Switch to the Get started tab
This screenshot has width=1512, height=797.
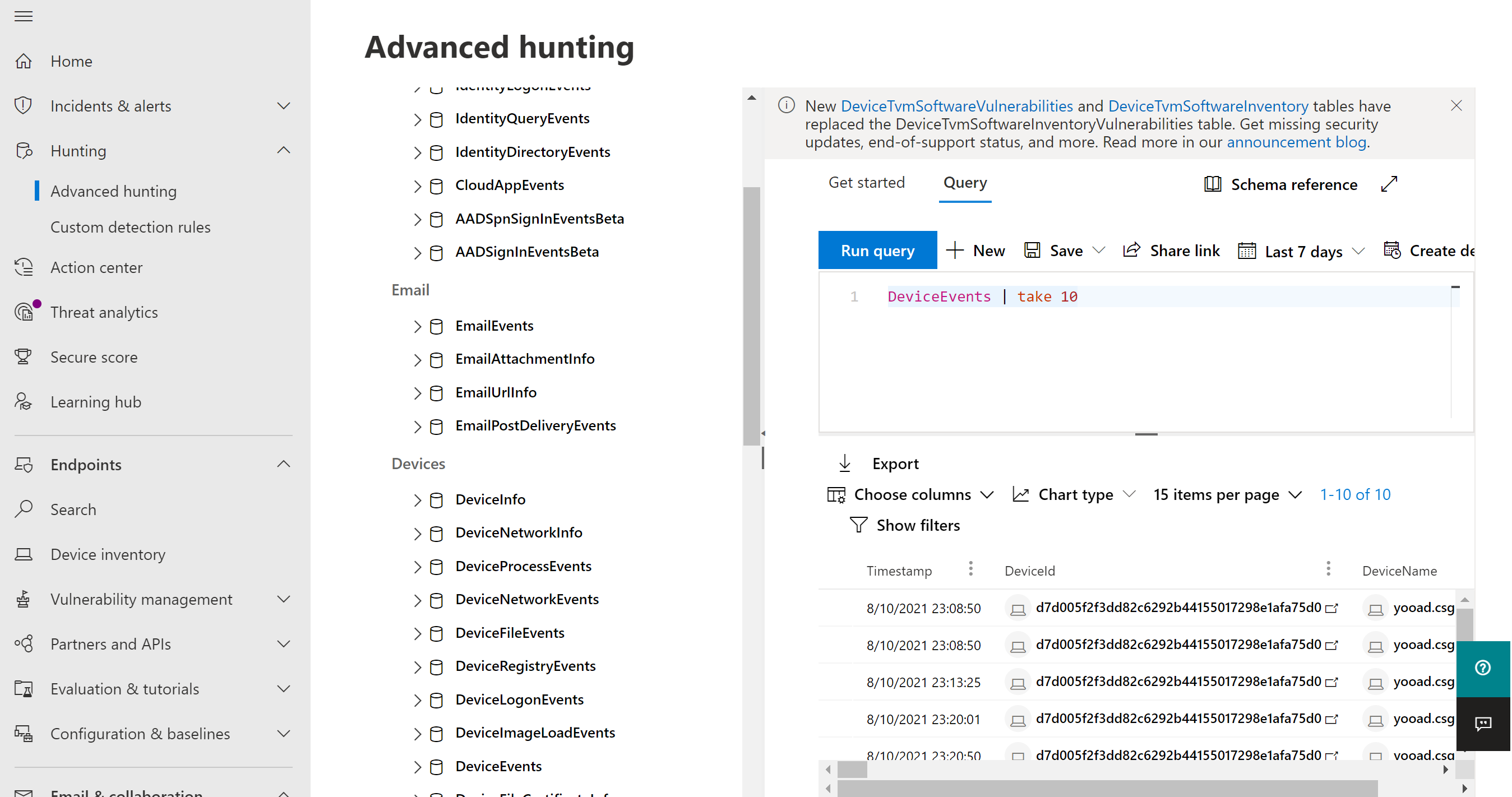click(x=866, y=183)
